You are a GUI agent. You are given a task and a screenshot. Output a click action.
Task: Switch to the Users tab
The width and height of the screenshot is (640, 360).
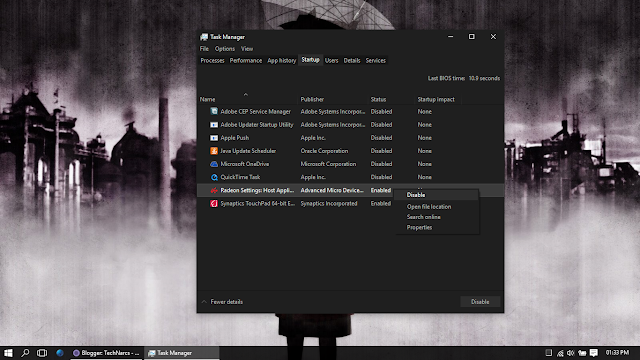tap(331, 60)
